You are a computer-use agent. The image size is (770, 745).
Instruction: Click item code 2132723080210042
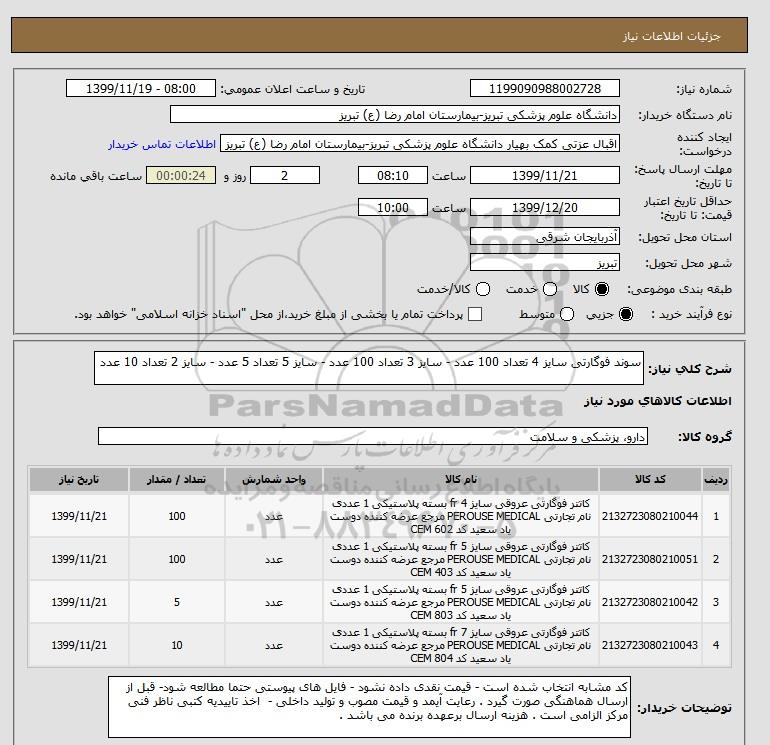pos(650,602)
